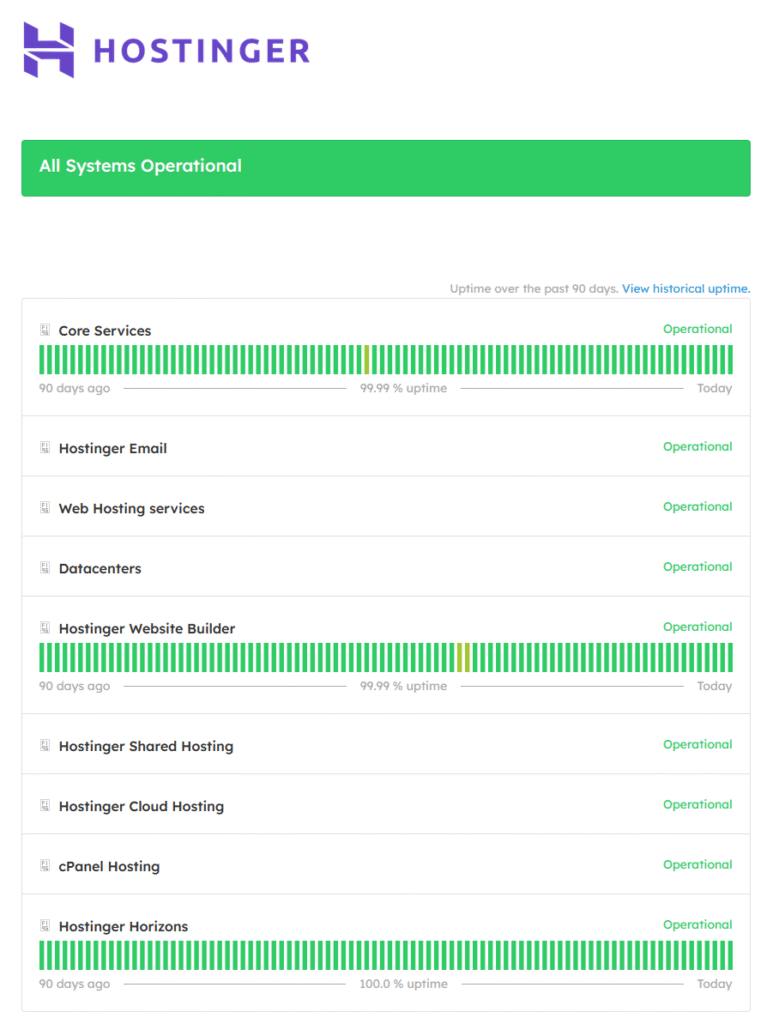Click the icon next to Web Hosting services

tap(45, 508)
